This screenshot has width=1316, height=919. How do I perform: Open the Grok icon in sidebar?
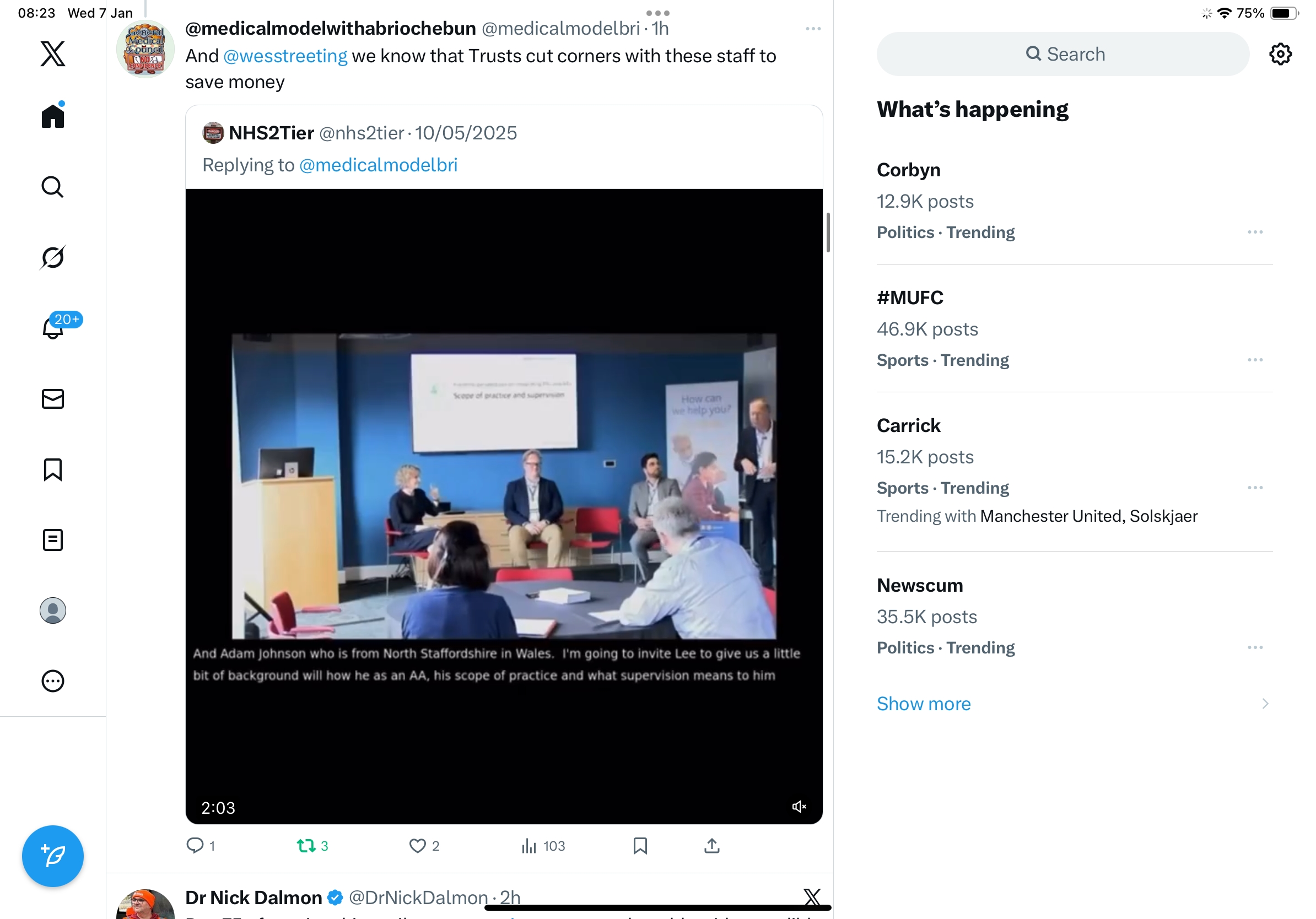(53, 257)
